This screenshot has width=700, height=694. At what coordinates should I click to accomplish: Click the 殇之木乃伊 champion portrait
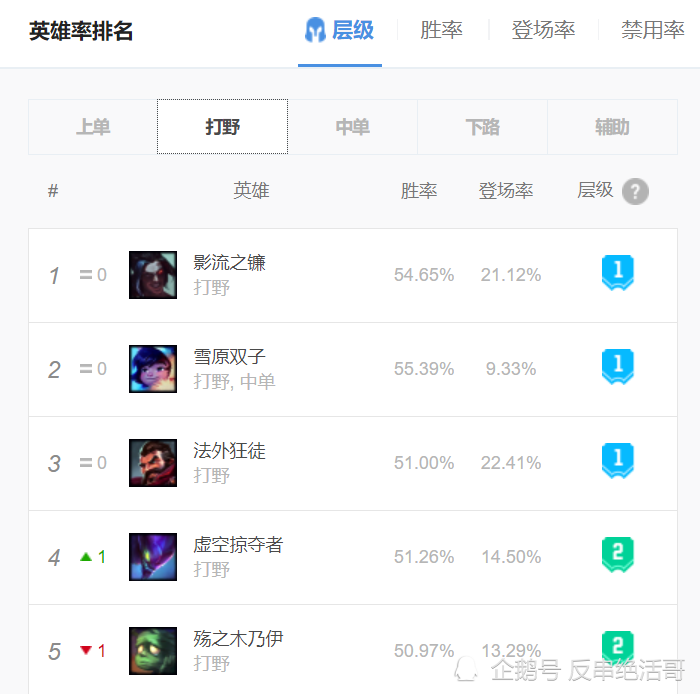point(153,651)
